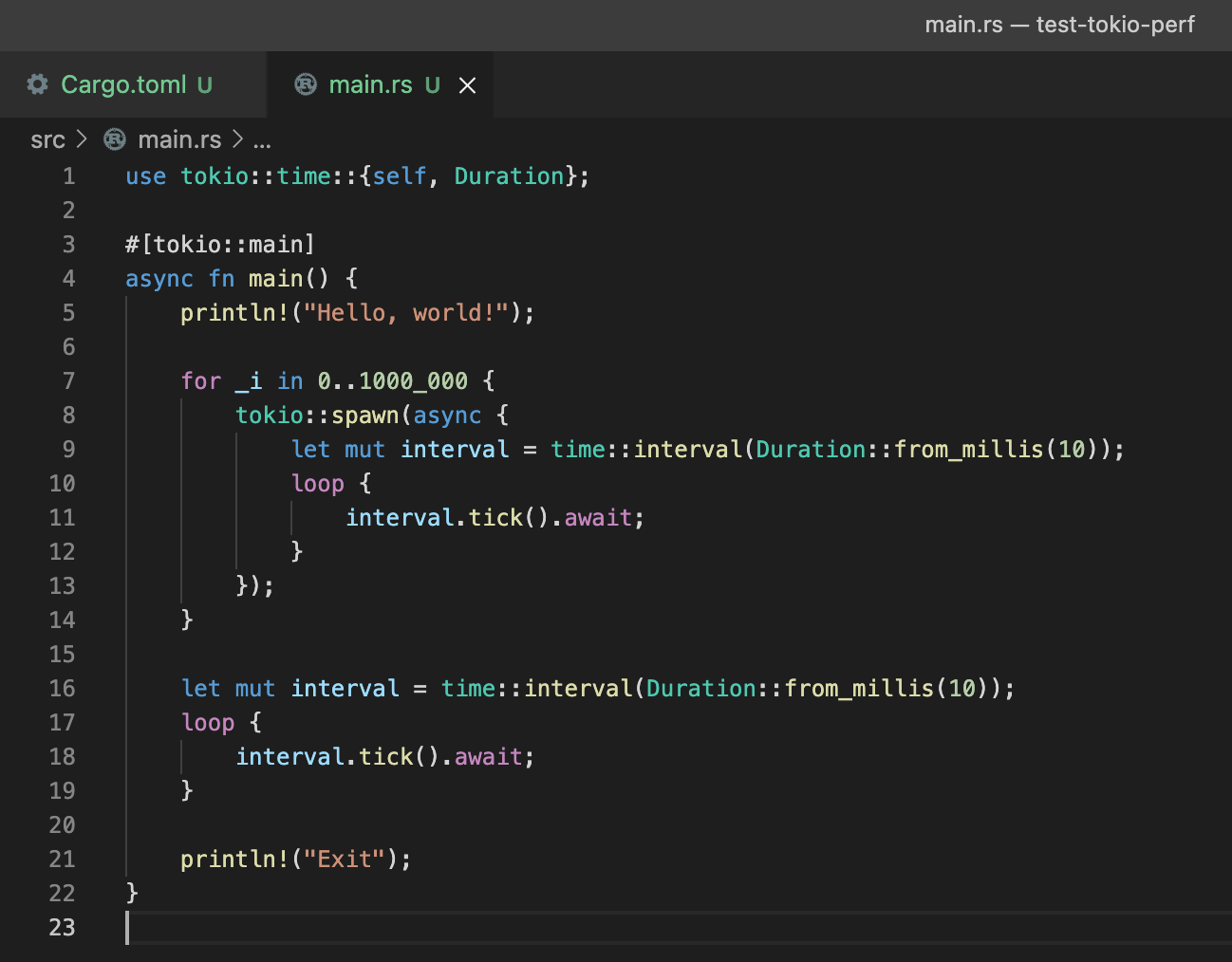This screenshot has width=1232, height=962.
Task: Click line number 7 in gutter
Action: tap(69, 381)
